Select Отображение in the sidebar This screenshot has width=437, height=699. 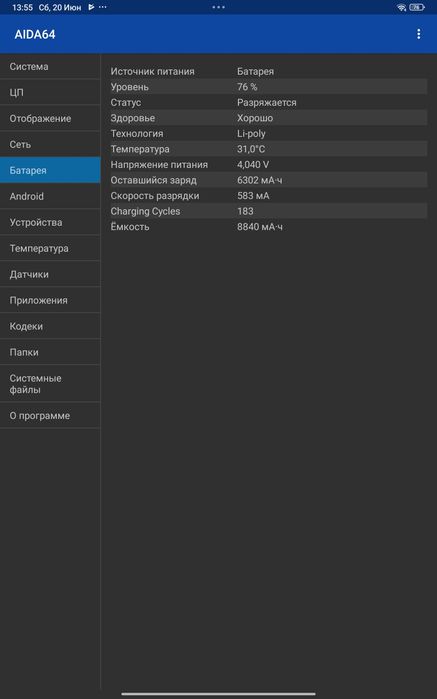(x=50, y=119)
